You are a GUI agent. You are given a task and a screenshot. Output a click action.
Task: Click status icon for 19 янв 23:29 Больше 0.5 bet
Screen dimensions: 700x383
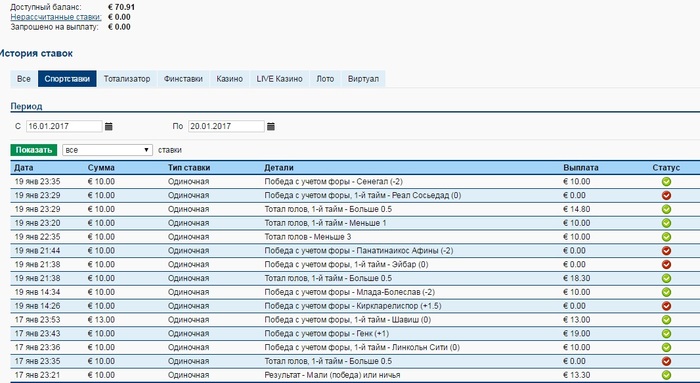(x=666, y=209)
